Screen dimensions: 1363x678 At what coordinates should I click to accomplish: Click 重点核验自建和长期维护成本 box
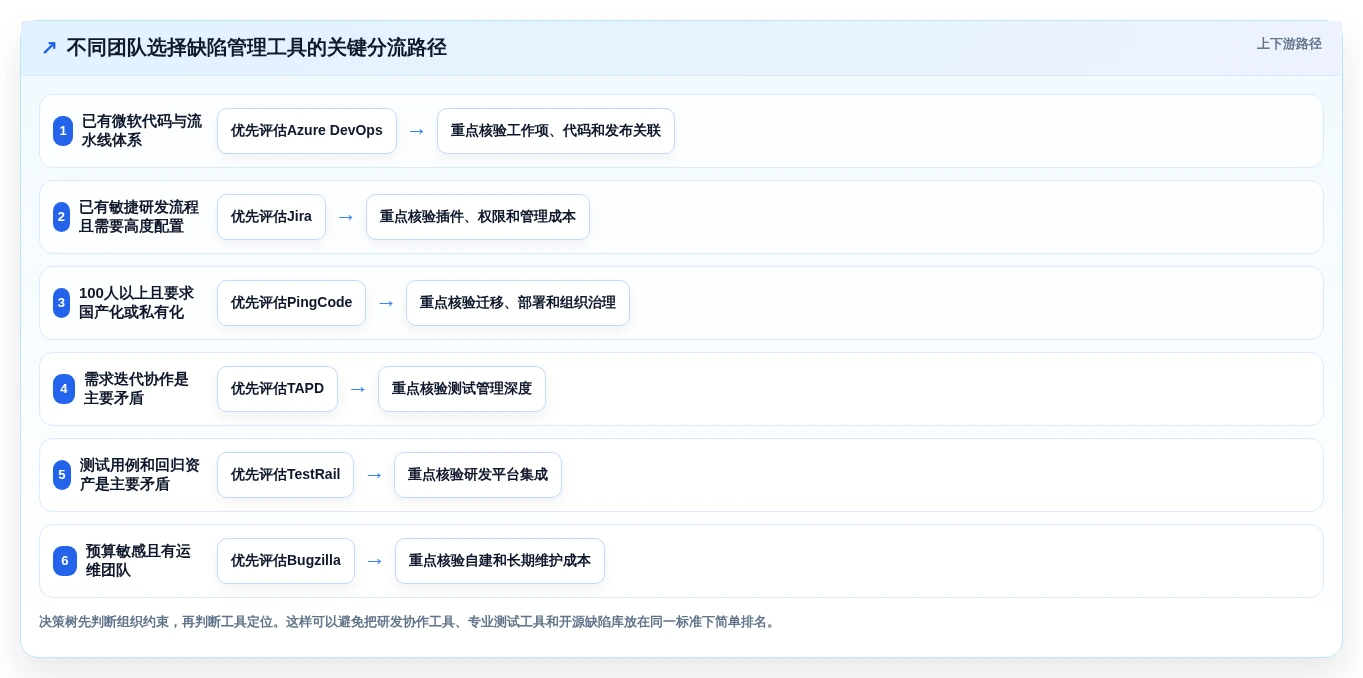coord(500,561)
